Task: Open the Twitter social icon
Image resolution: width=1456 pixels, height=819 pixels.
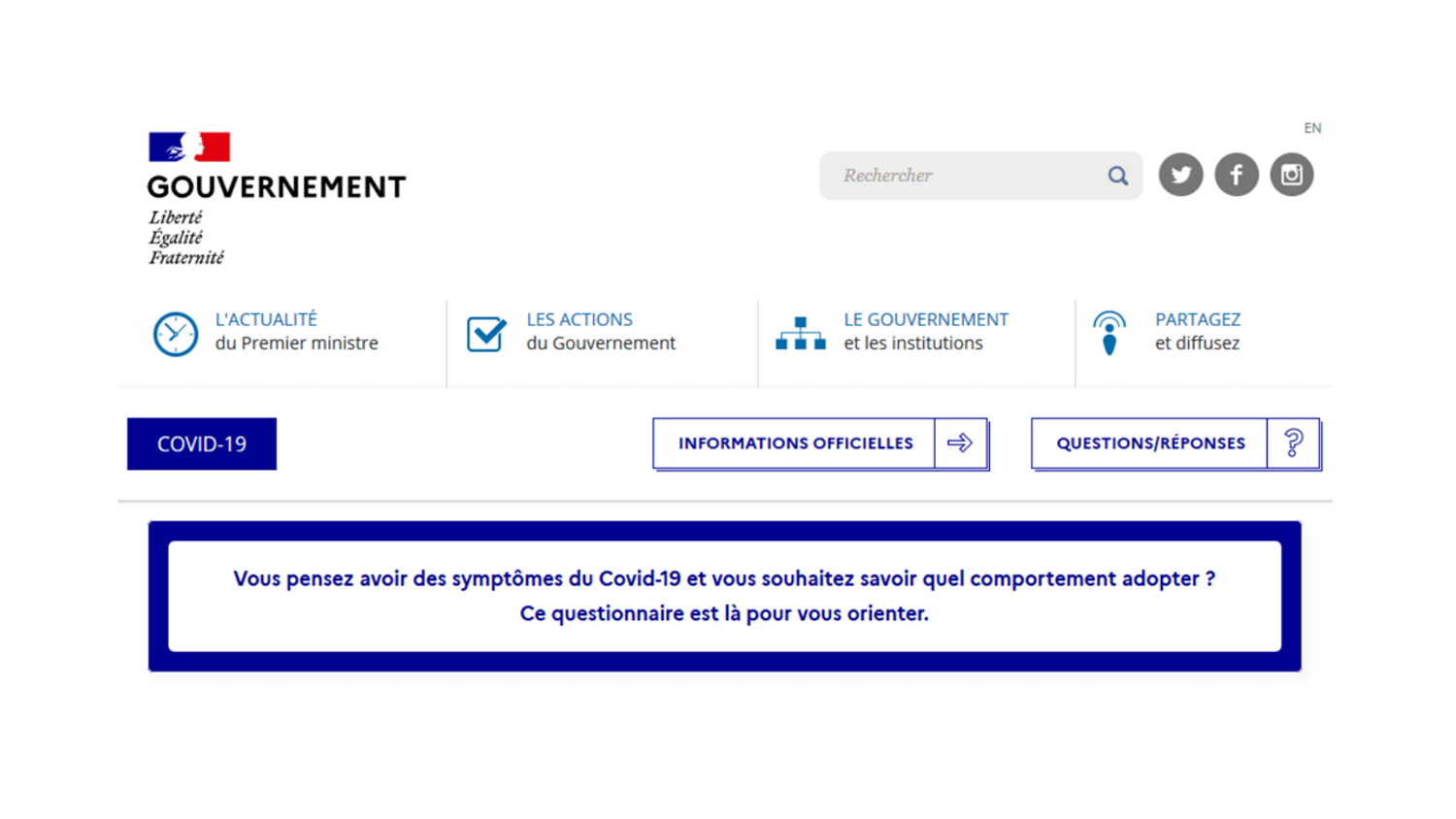Action: (1180, 175)
